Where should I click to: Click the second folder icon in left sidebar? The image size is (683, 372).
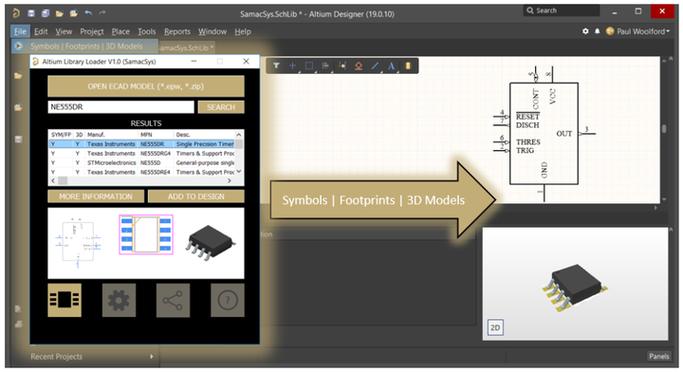(18, 108)
